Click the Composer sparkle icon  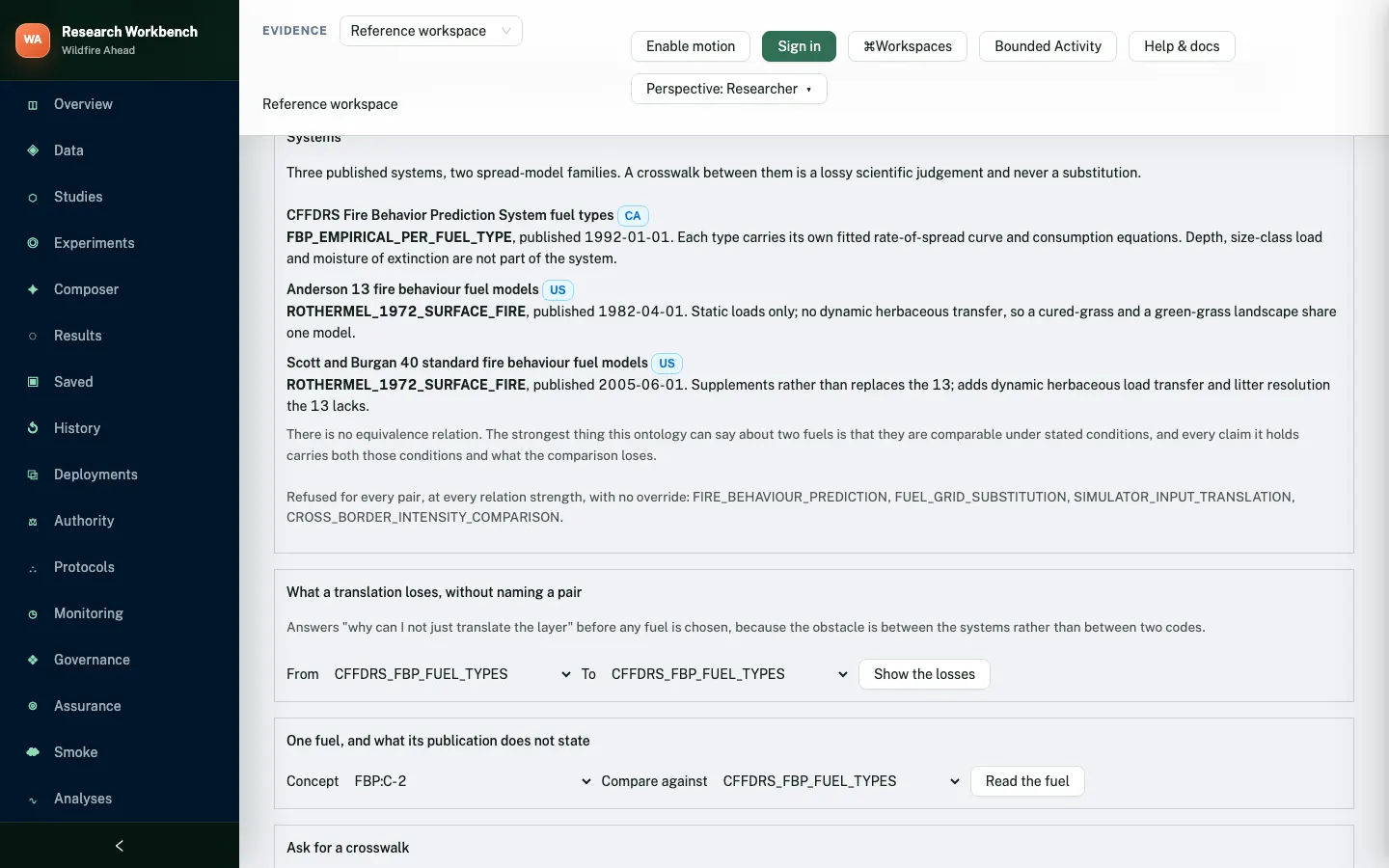pos(33,289)
